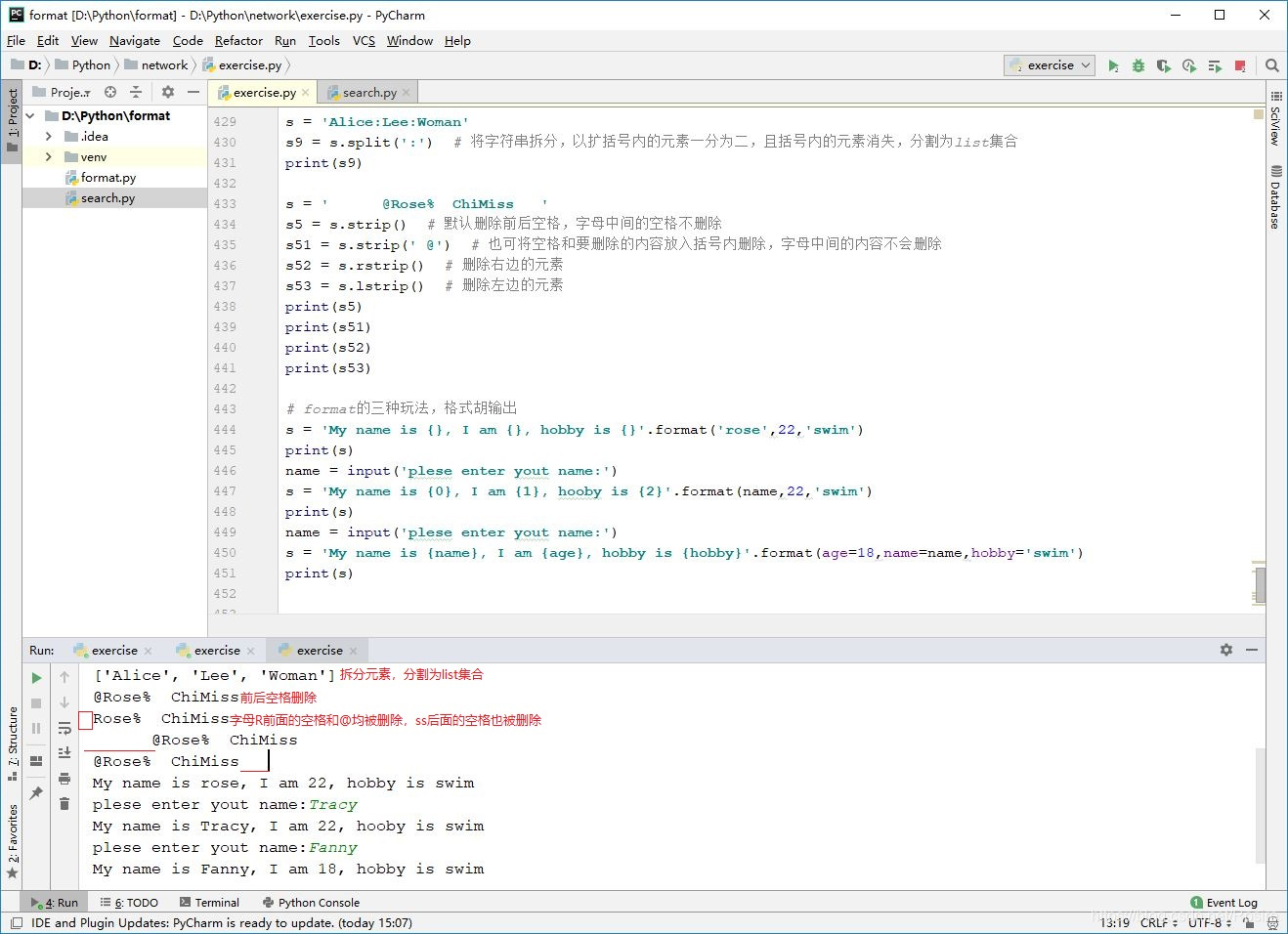Image resolution: width=1288 pixels, height=934 pixels.
Task: Toggle soft-wrap in Run console
Action: (64, 728)
